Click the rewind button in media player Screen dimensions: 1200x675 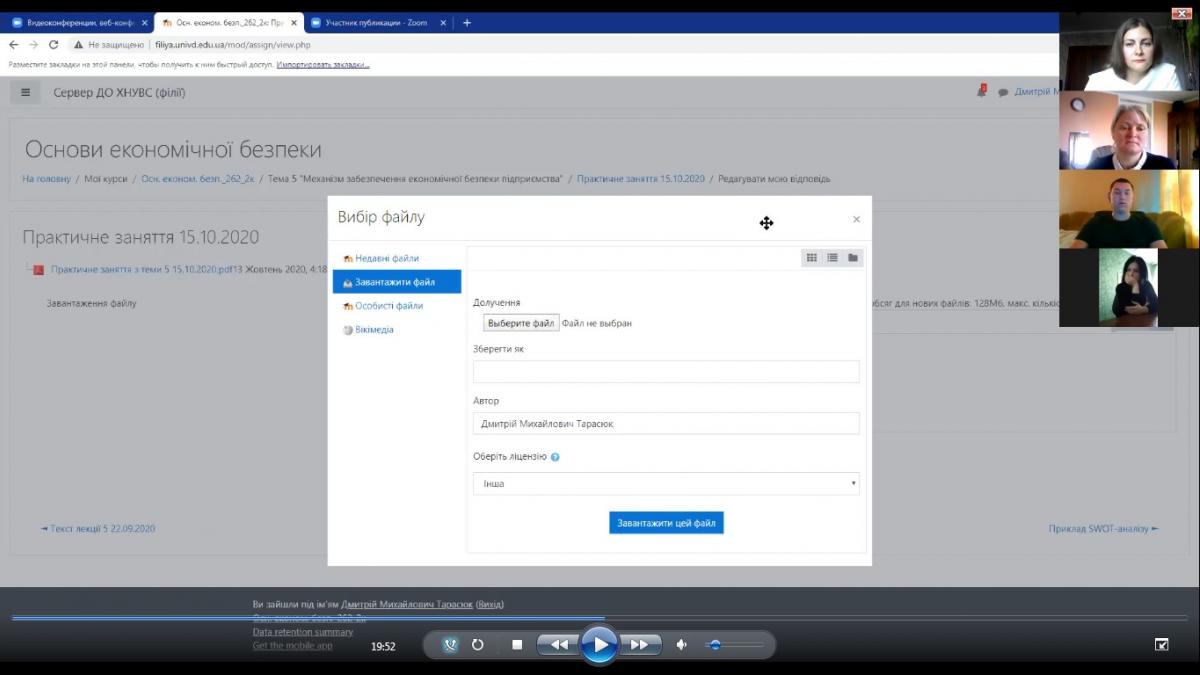click(559, 645)
